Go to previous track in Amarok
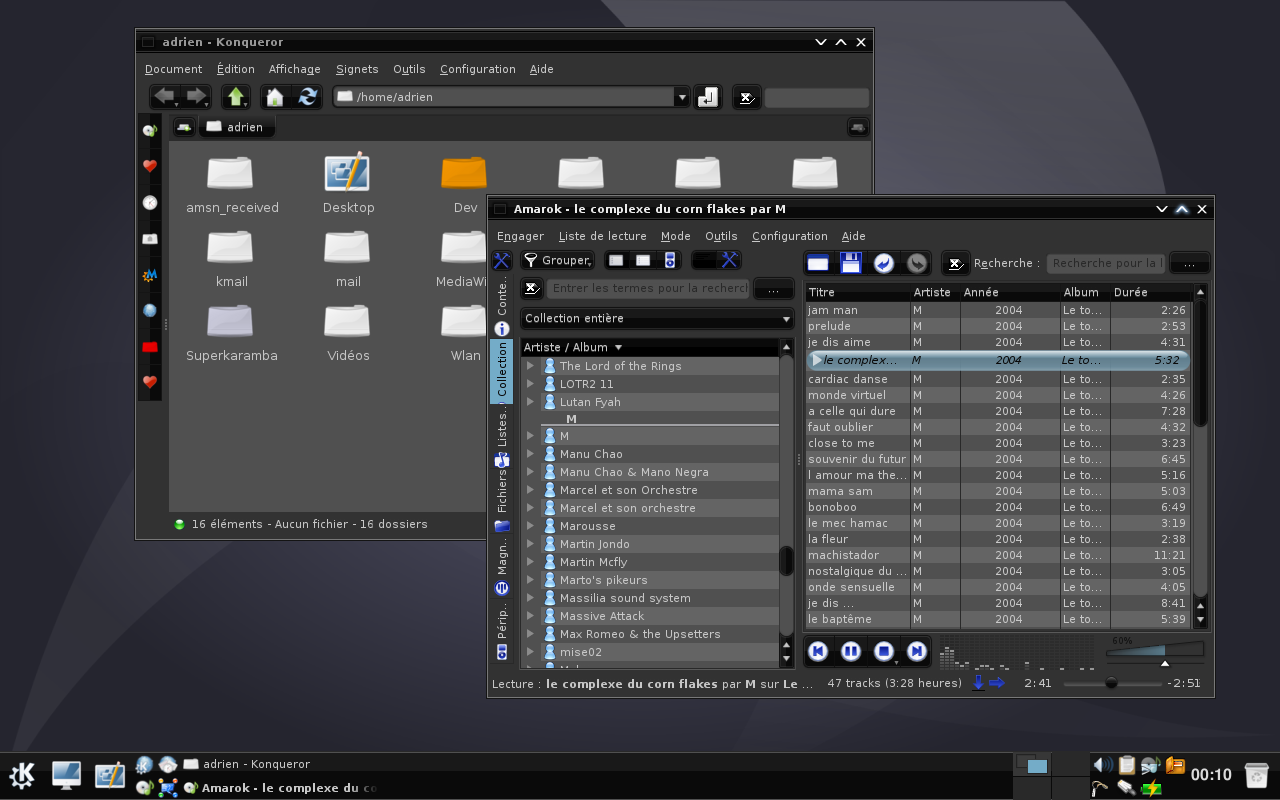 (x=818, y=651)
